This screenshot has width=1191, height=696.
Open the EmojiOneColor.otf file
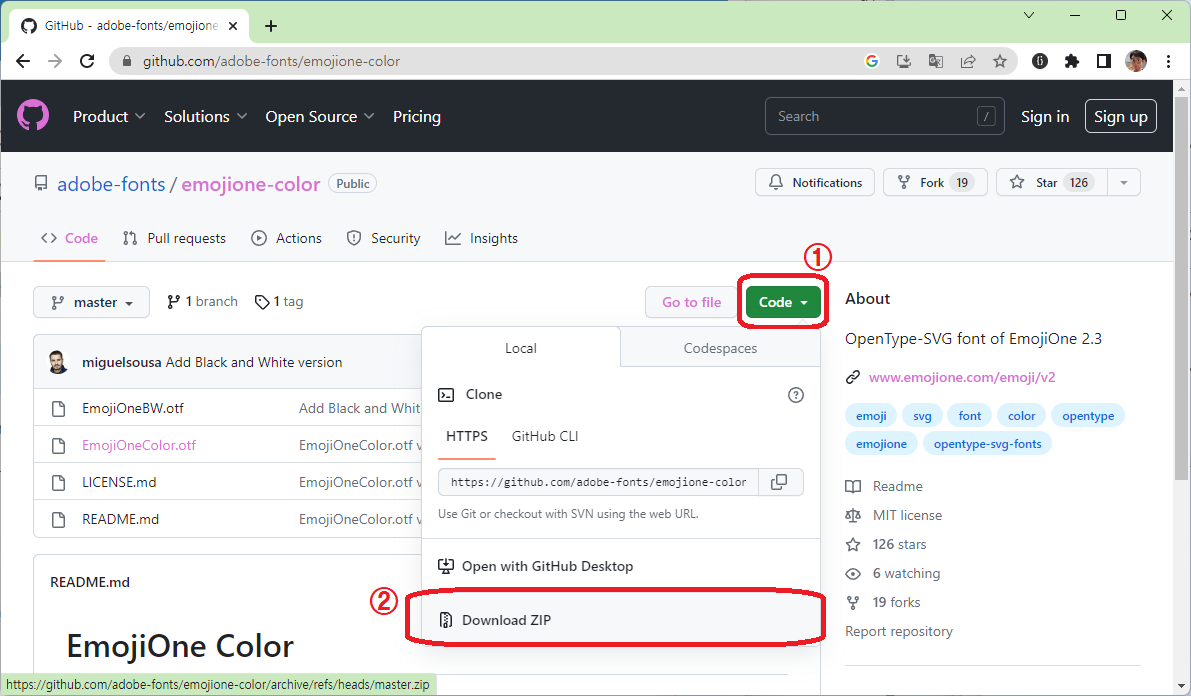(139, 445)
